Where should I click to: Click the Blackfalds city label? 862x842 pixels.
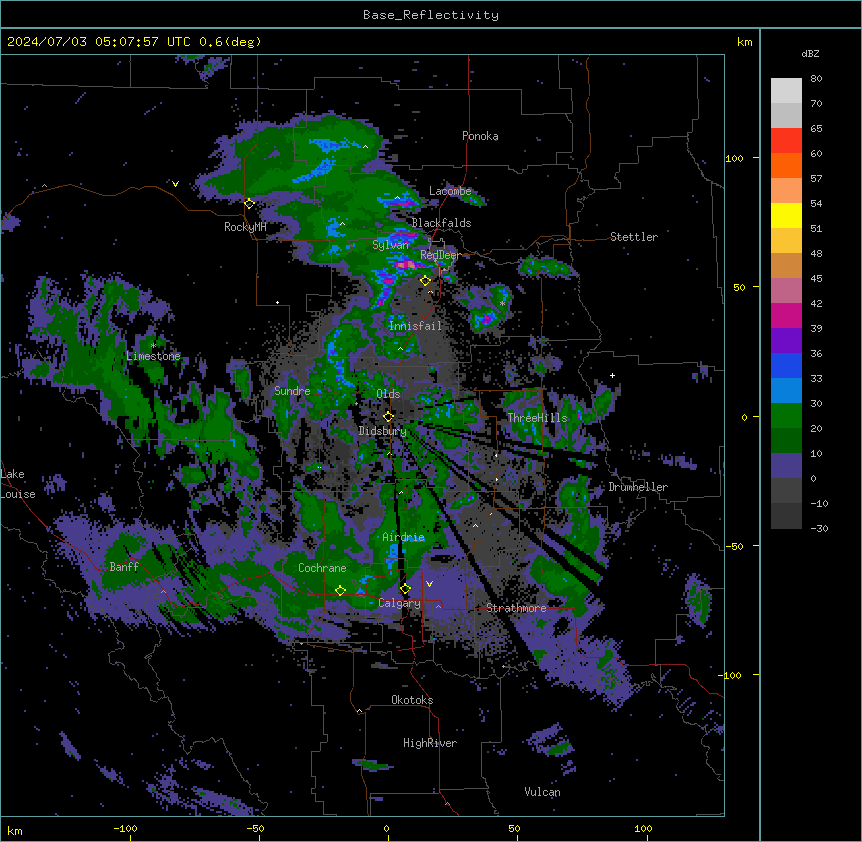tap(441, 223)
